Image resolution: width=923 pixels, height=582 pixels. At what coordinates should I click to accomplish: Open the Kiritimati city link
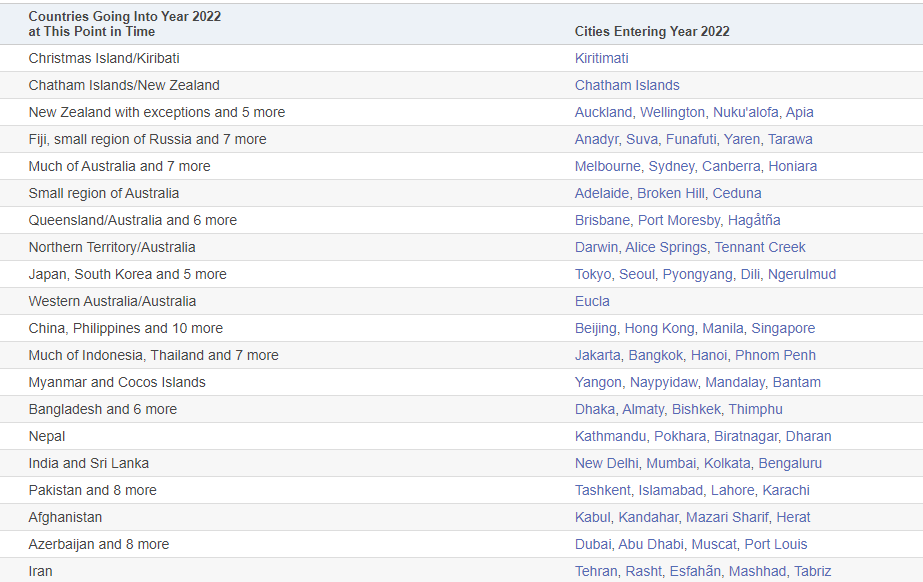[x=601, y=58]
